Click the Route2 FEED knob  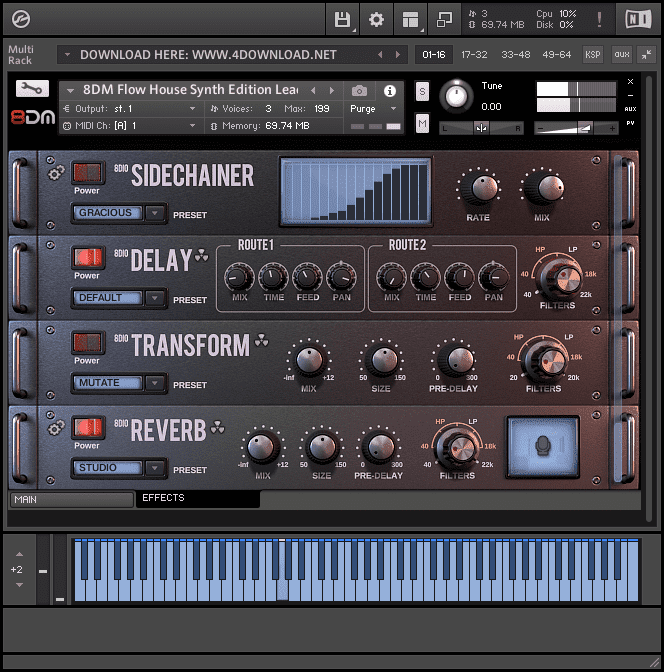point(460,277)
